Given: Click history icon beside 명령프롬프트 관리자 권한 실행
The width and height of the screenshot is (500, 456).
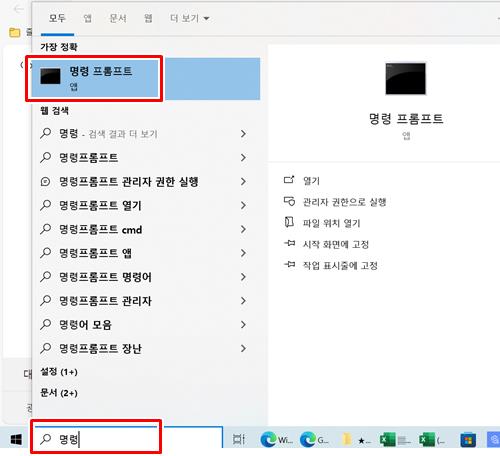Looking at the screenshot, I should (45, 182).
